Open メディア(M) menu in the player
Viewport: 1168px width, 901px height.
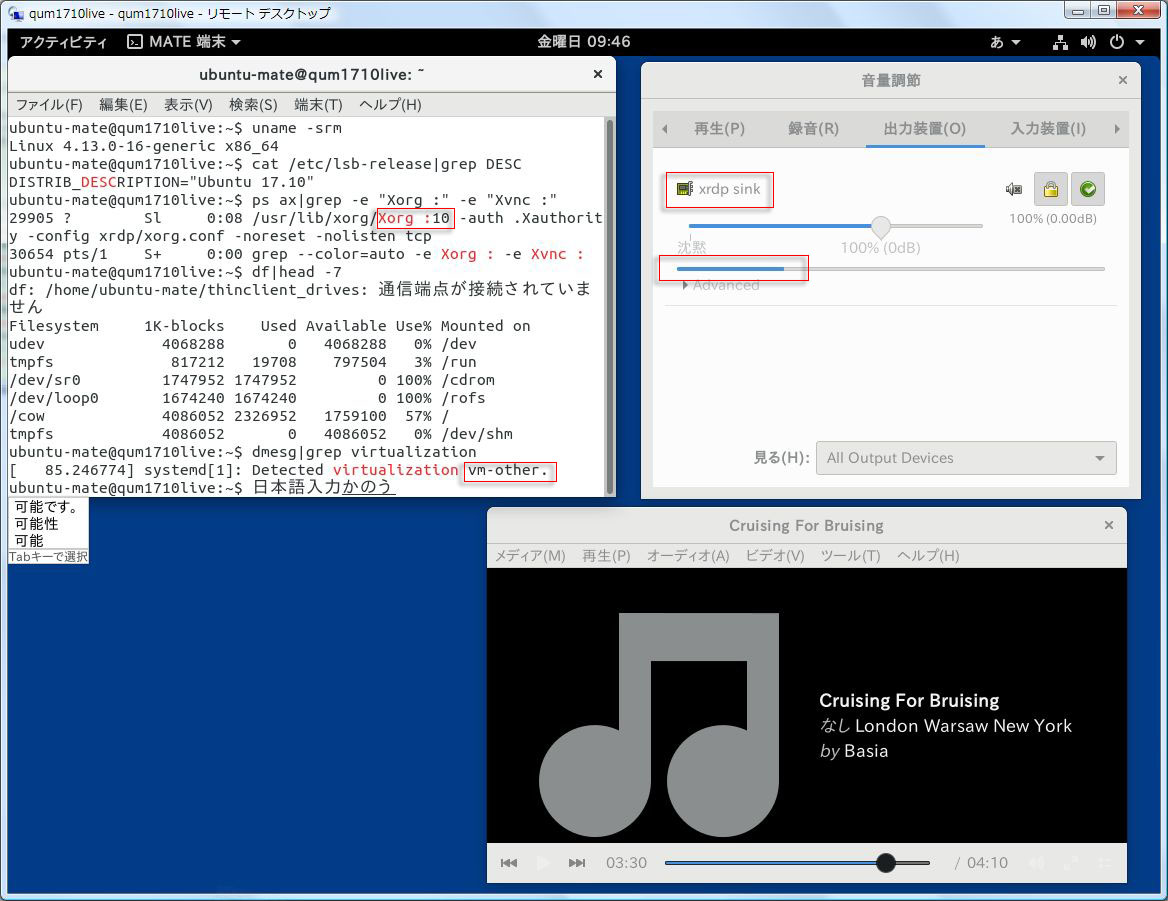pos(530,555)
